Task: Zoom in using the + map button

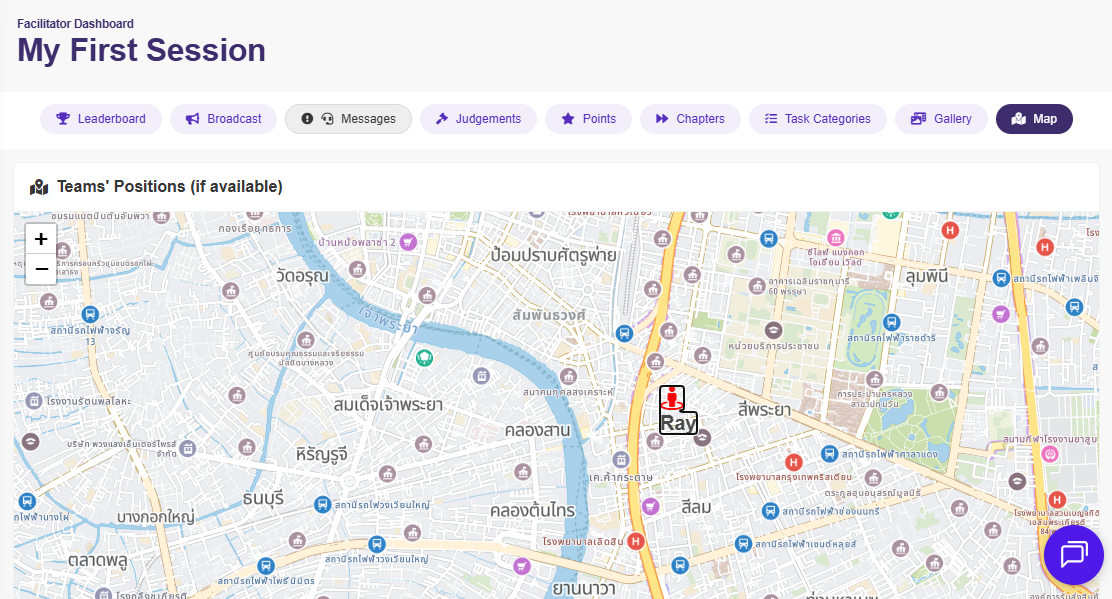Action: [40, 239]
